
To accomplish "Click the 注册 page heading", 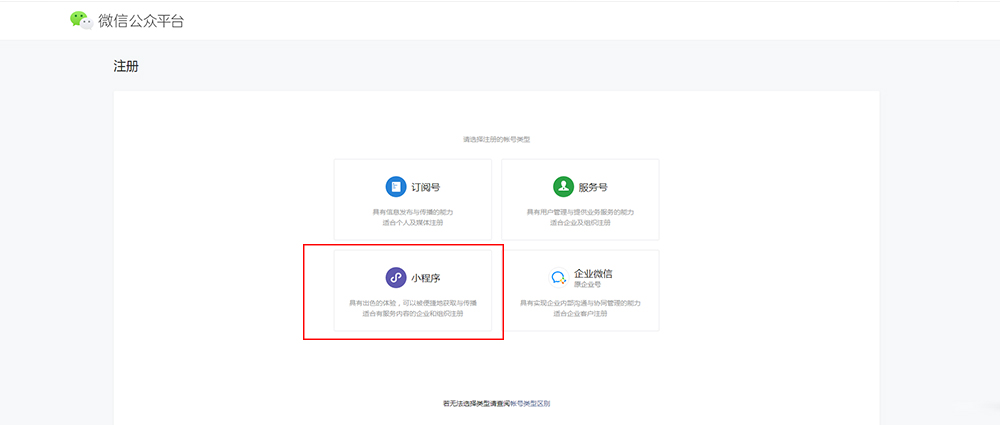I will [126, 67].
